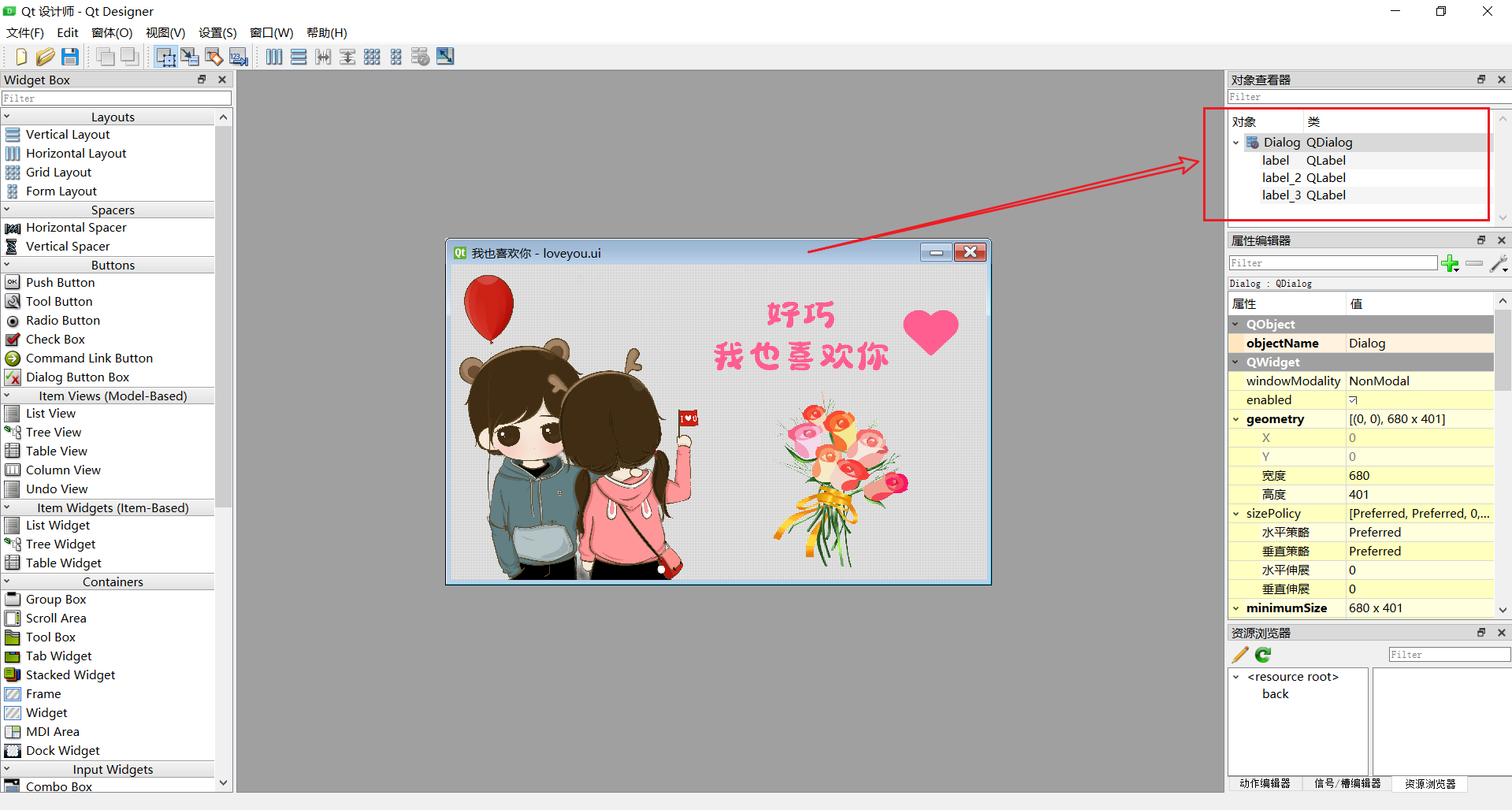Select Check Box widget in Widget Box
This screenshot has width=1512, height=810.
pyautogui.click(x=55, y=340)
